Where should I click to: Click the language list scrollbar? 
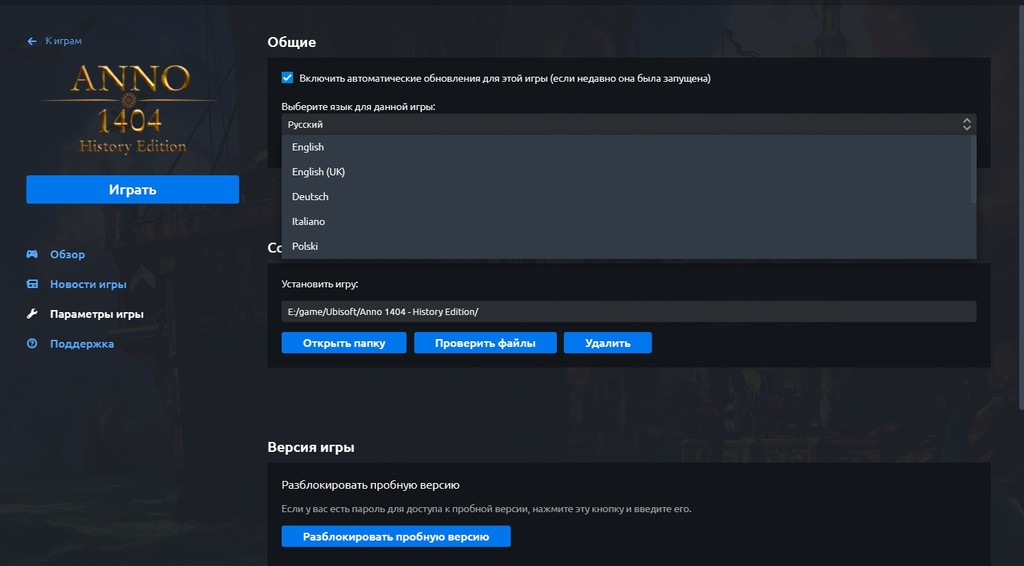click(974, 168)
